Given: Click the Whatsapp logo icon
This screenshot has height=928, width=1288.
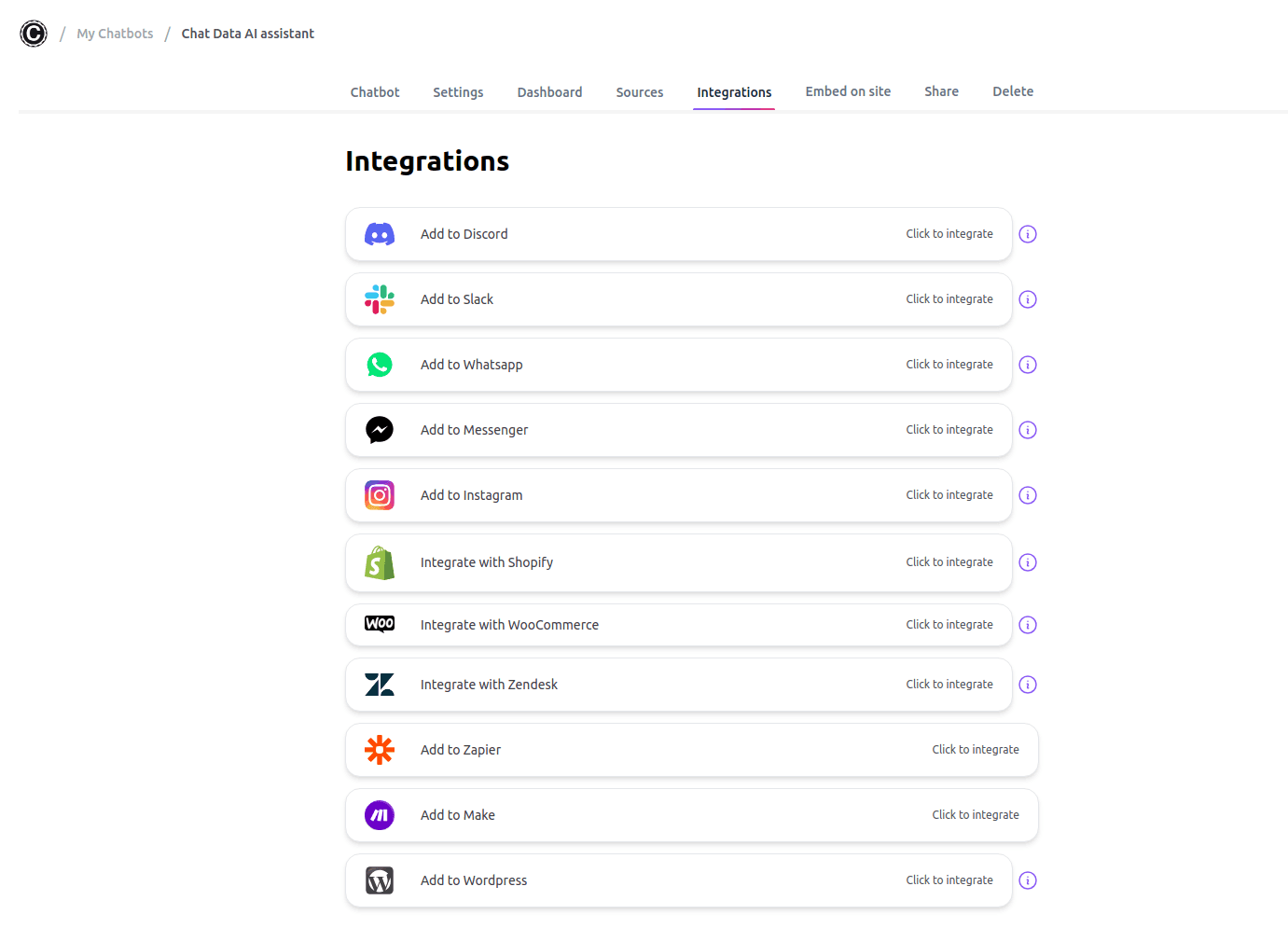Looking at the screenshot, I should [380, 365].
